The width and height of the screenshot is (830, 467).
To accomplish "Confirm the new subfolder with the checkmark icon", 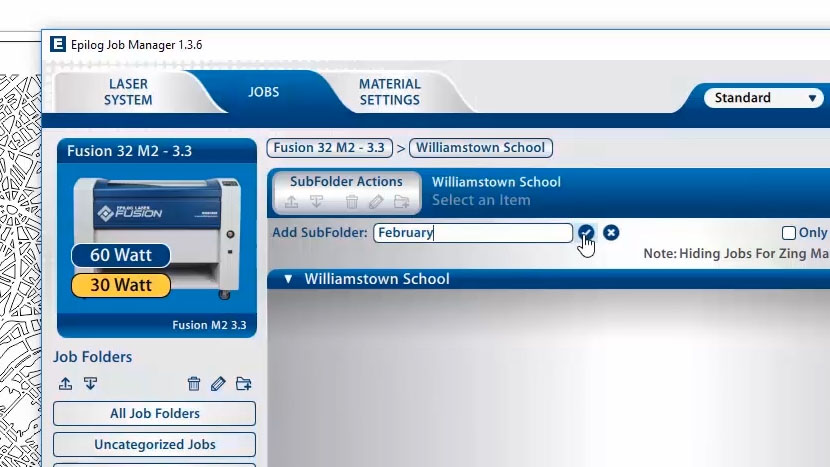I will click(586, 233).
